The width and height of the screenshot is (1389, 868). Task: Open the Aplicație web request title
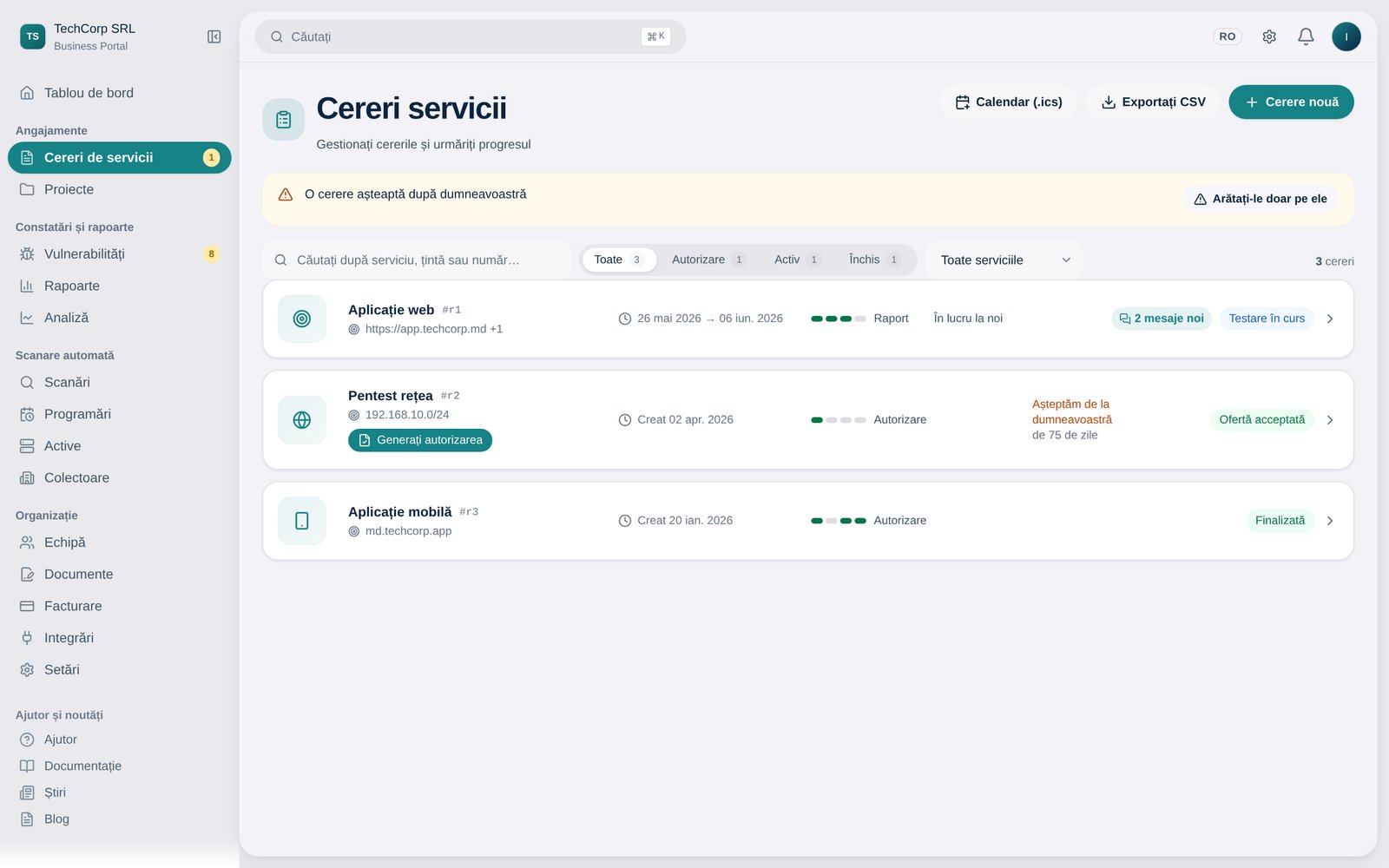pyautogui.click(x=392, y=310)
